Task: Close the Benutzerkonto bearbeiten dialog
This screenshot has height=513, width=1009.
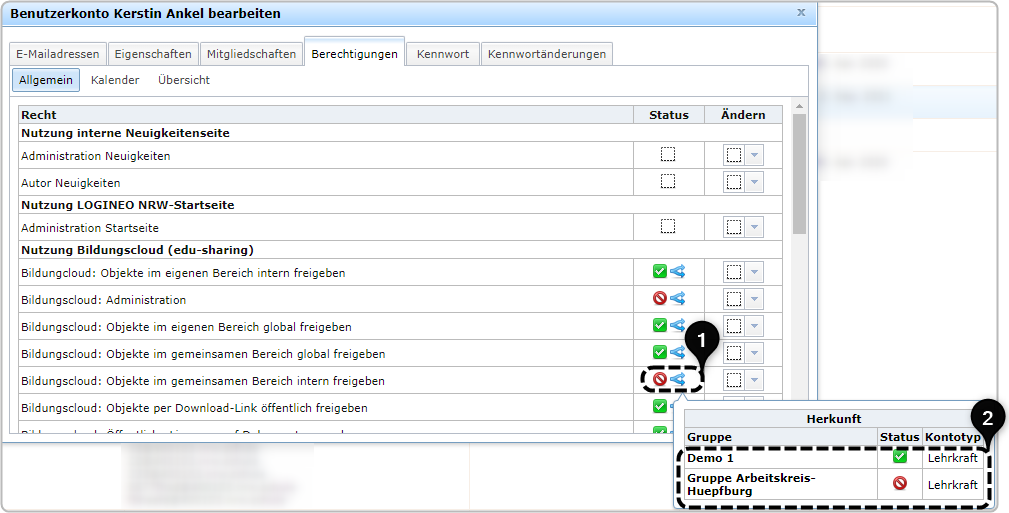Action: click(x=801, y=13)
